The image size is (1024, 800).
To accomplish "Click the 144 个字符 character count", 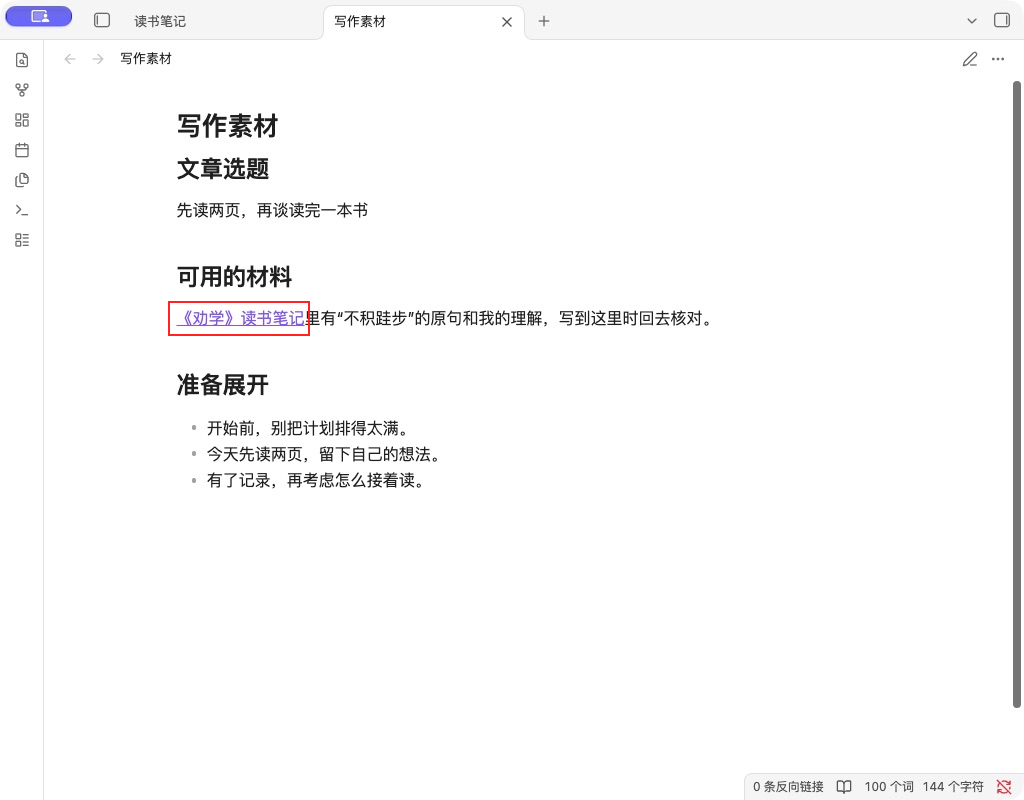I will (953, 787).
